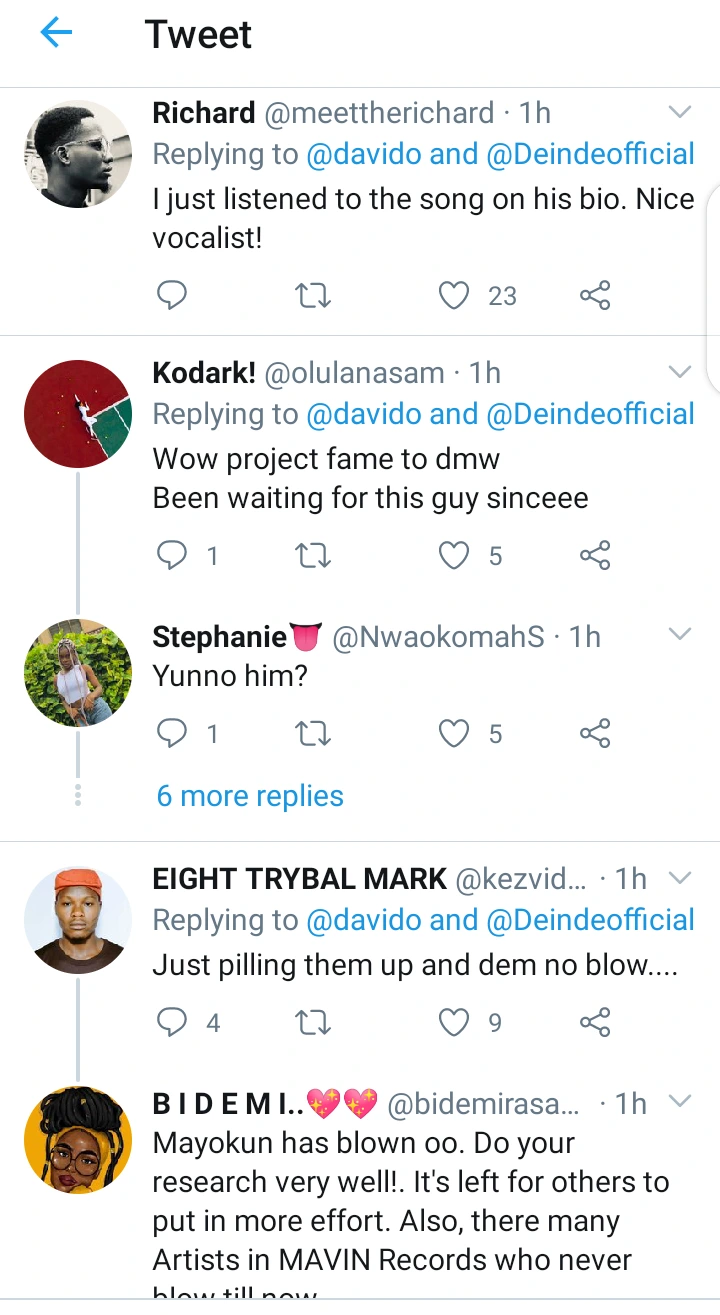The height and width of the screenshot is (1315, 720).
Task: Open B I D E M I's avatar
Action: [x=78, y=1140]
